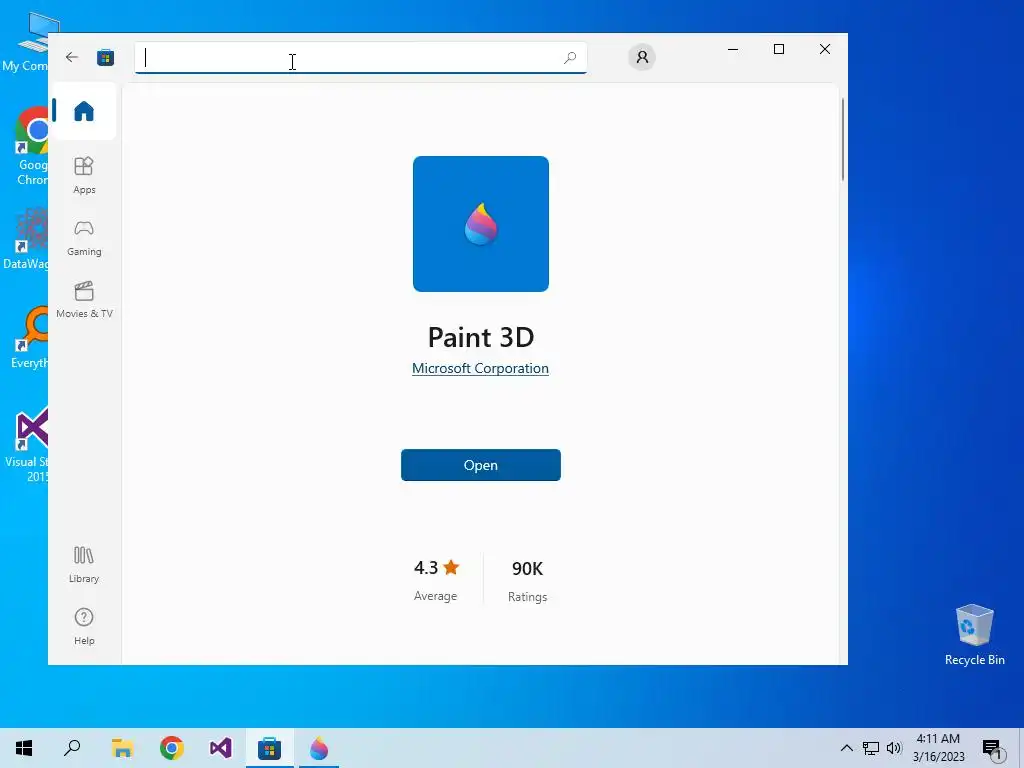Screen dimensions: 1024x768
Task: Click the Open button for Paint 3D
Action: tap(481, 465)
